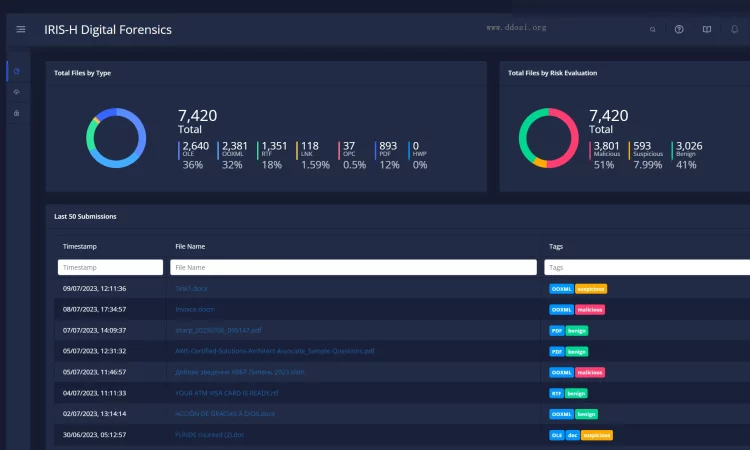Open the hamburger menu in the header
Screen dimensions: 750x450
(x=21, y=29)
